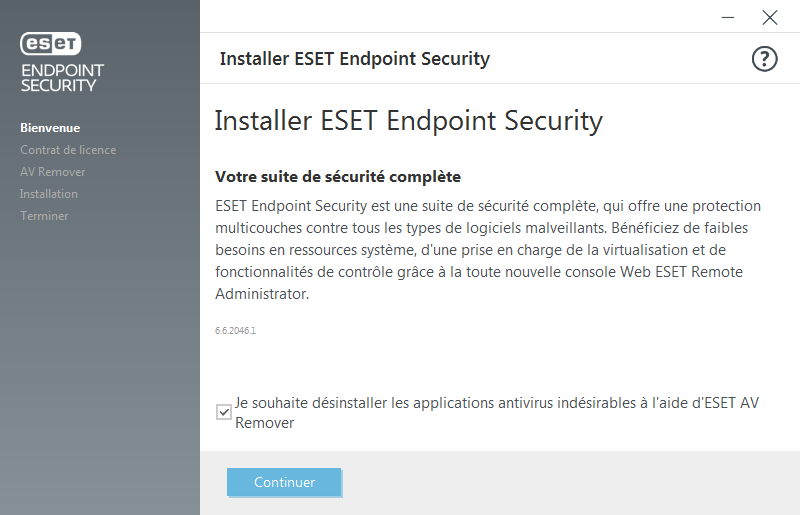Click 'Votre suite de sécurité complète' subheading
Viewport: 800px width, 515px height.
coord(338,177)
